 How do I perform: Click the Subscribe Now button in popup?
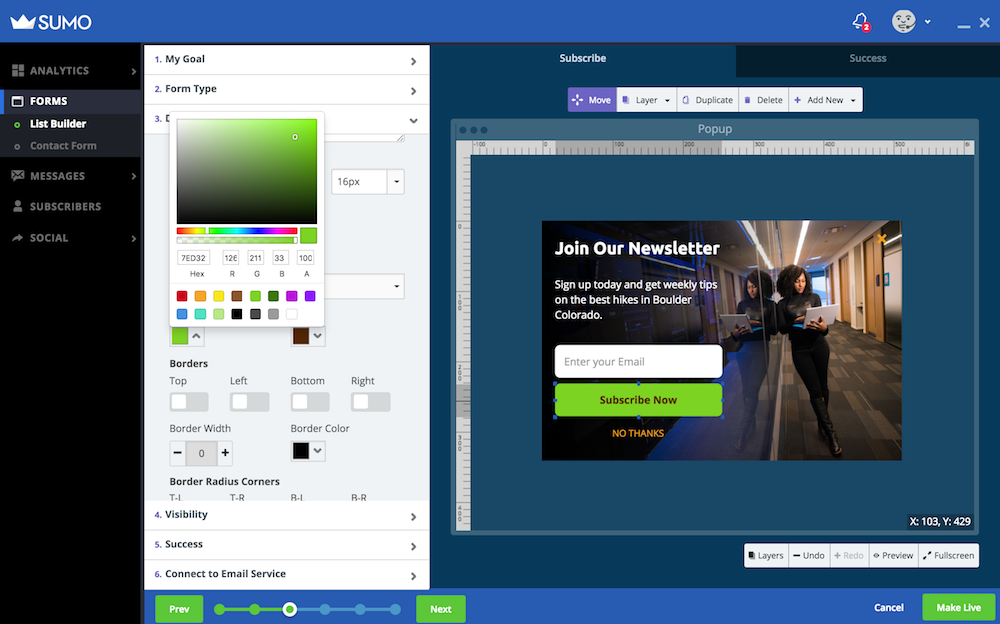point(638,400)
